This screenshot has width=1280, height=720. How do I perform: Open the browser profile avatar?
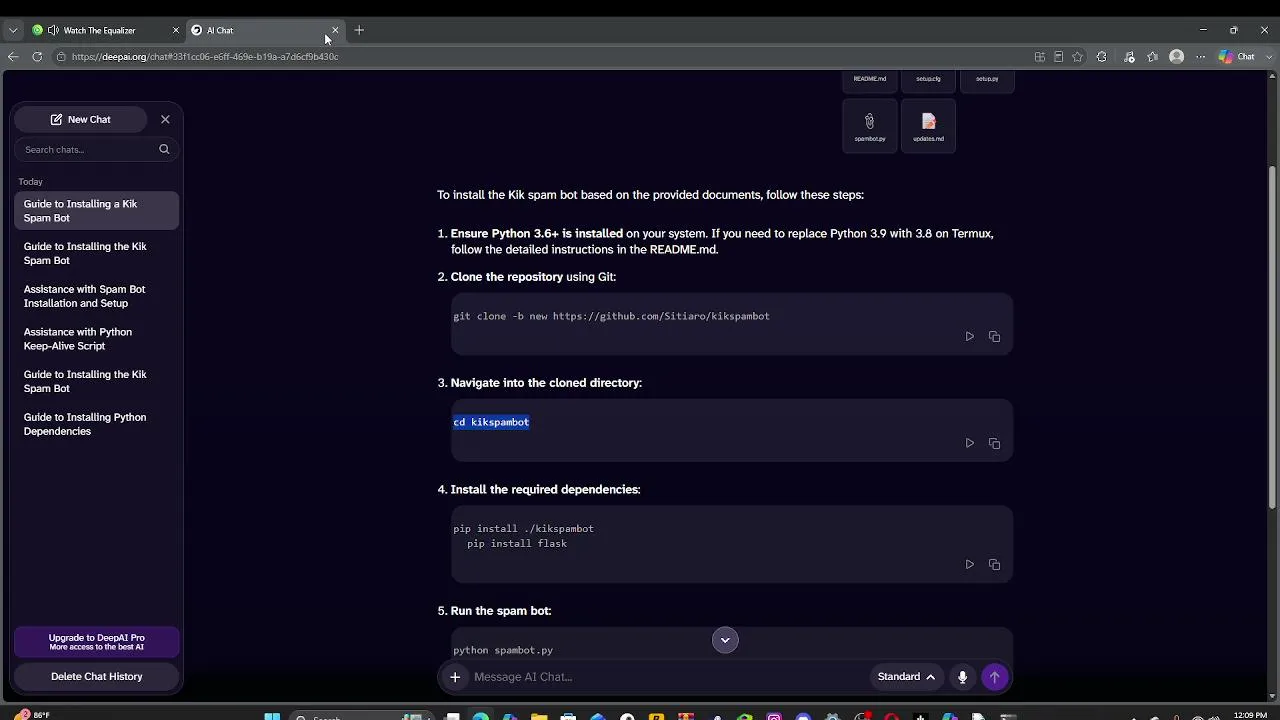1177,57
